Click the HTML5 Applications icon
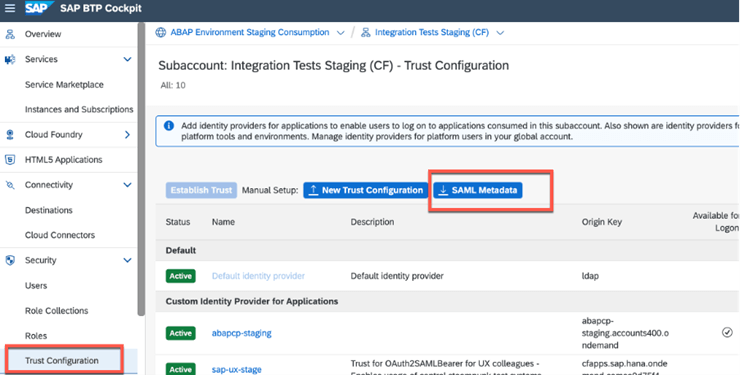The image size is (740, 375). (10, 160)
